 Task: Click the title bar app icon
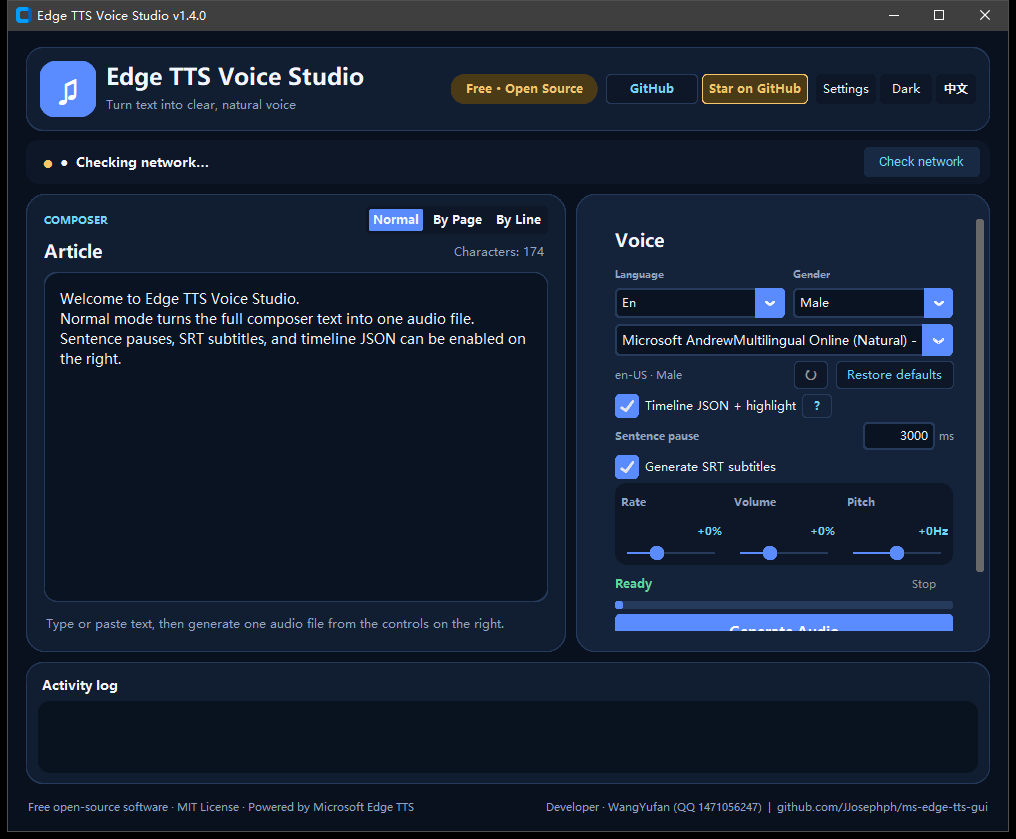tap(23, 15)
